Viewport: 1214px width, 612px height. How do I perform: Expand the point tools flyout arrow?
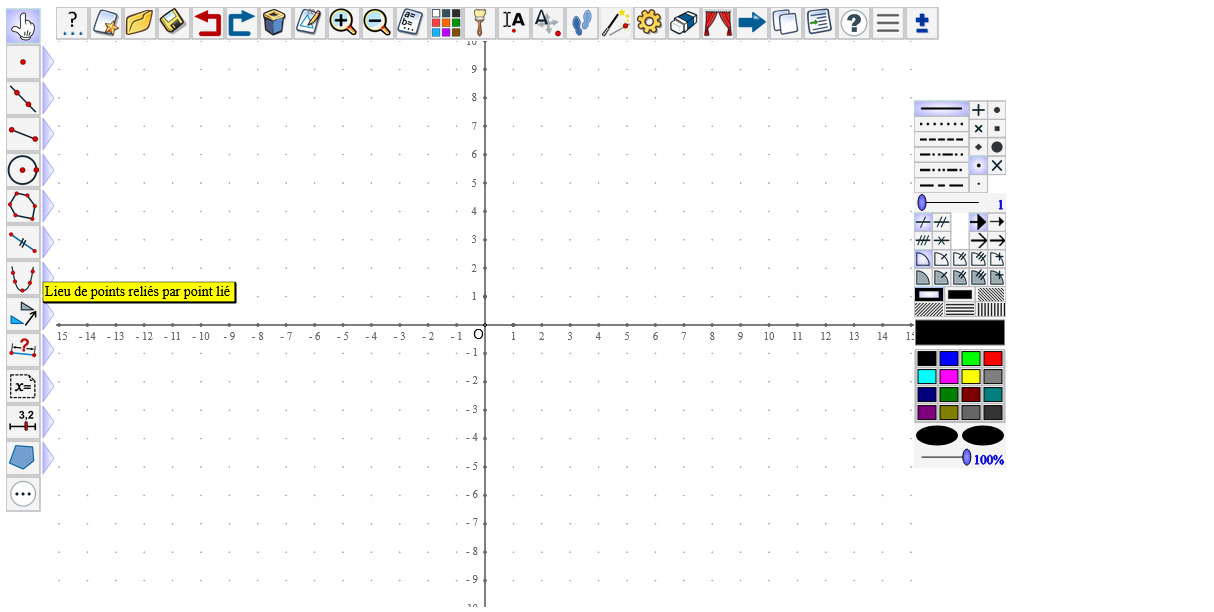(x=47, y=62)
